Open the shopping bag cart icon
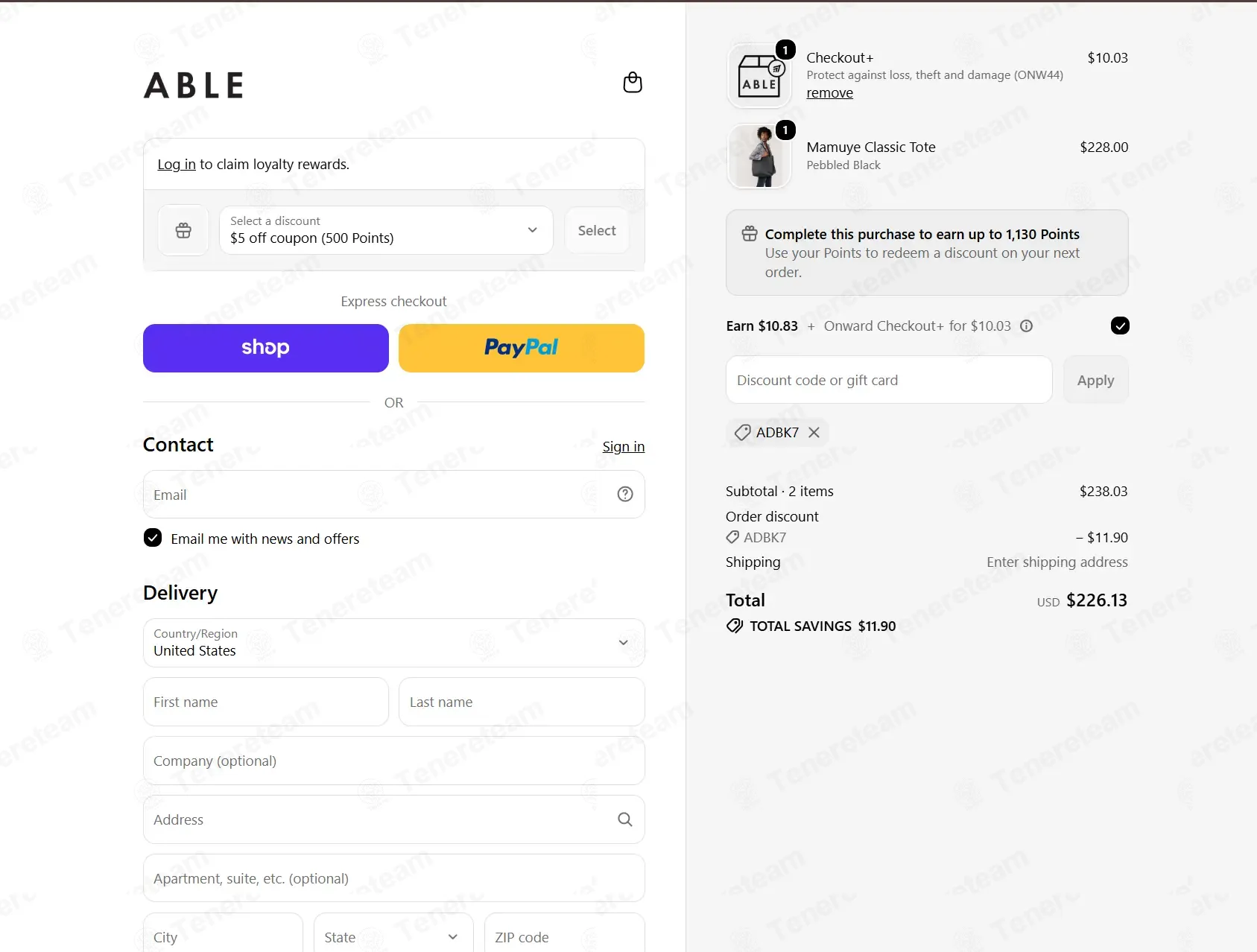 coord(633,83)
